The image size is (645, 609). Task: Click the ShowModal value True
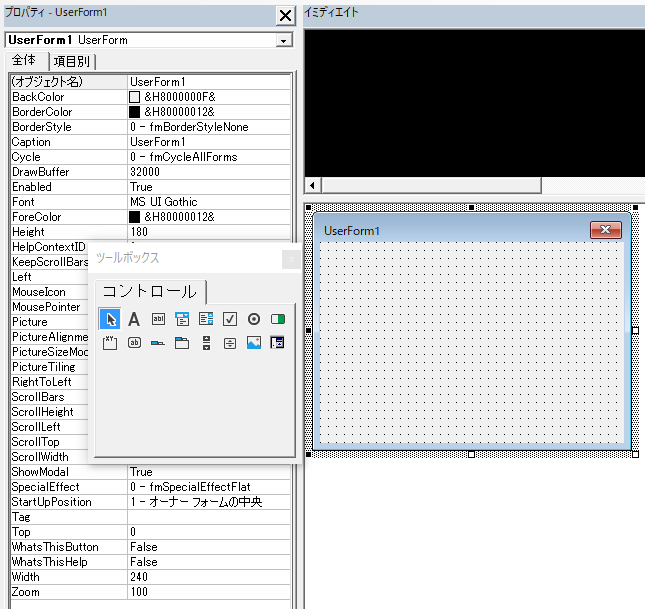tap(141, 472)
